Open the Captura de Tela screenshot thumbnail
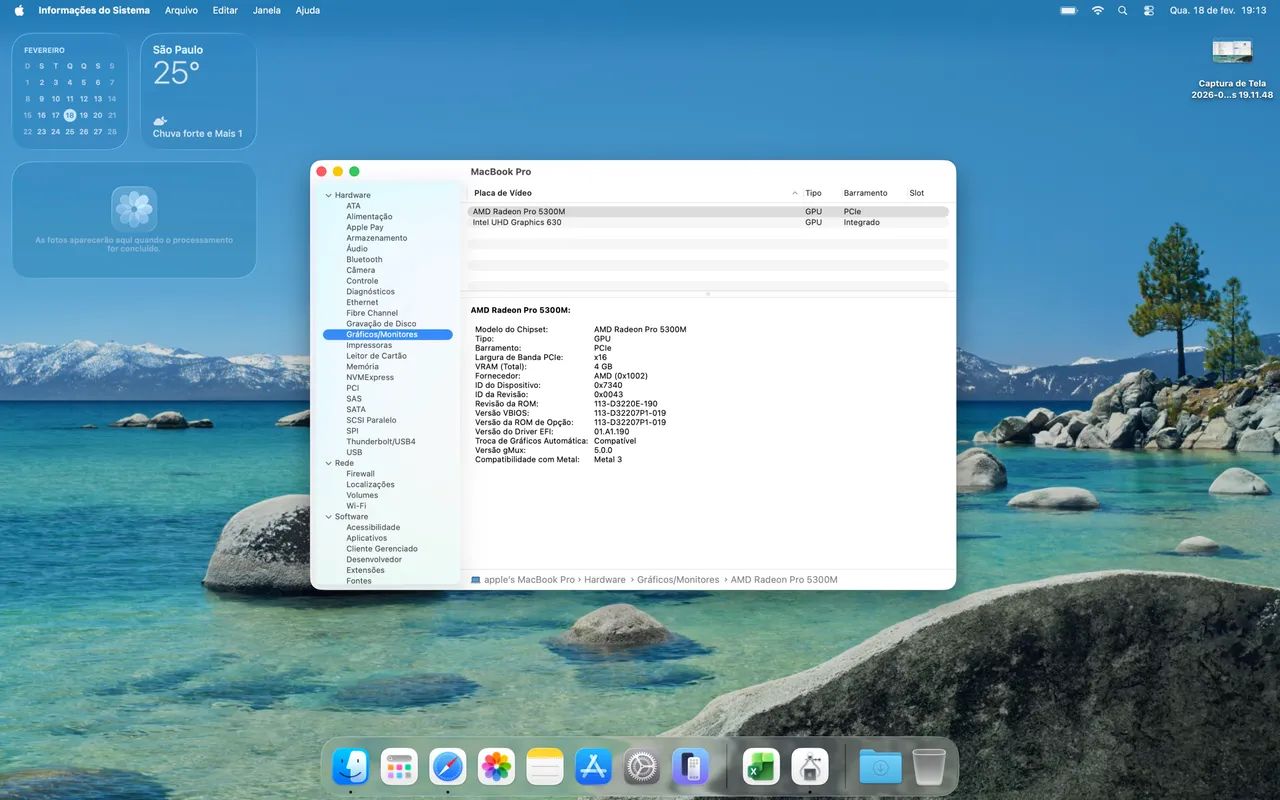 1232,49
